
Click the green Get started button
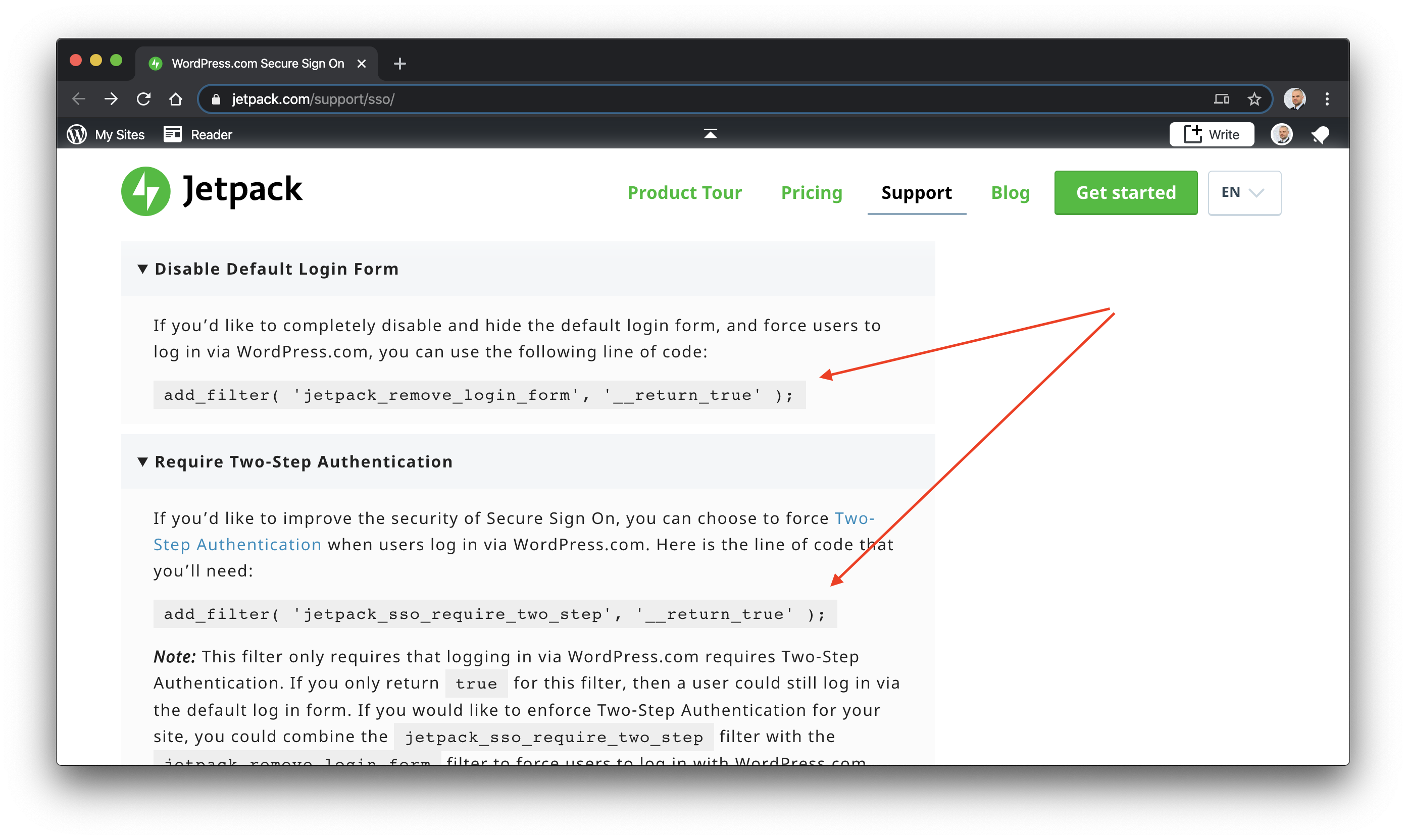coord(1125,192)
